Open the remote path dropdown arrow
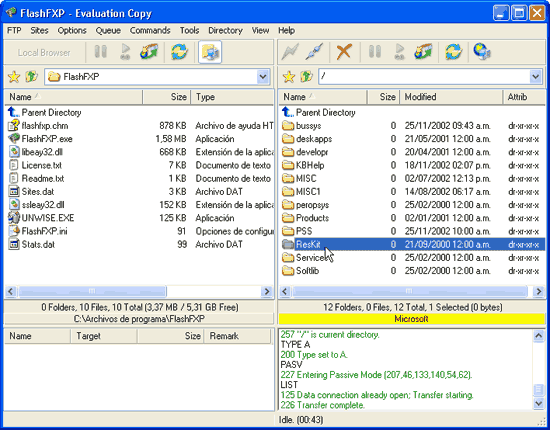 click(535, 76)
